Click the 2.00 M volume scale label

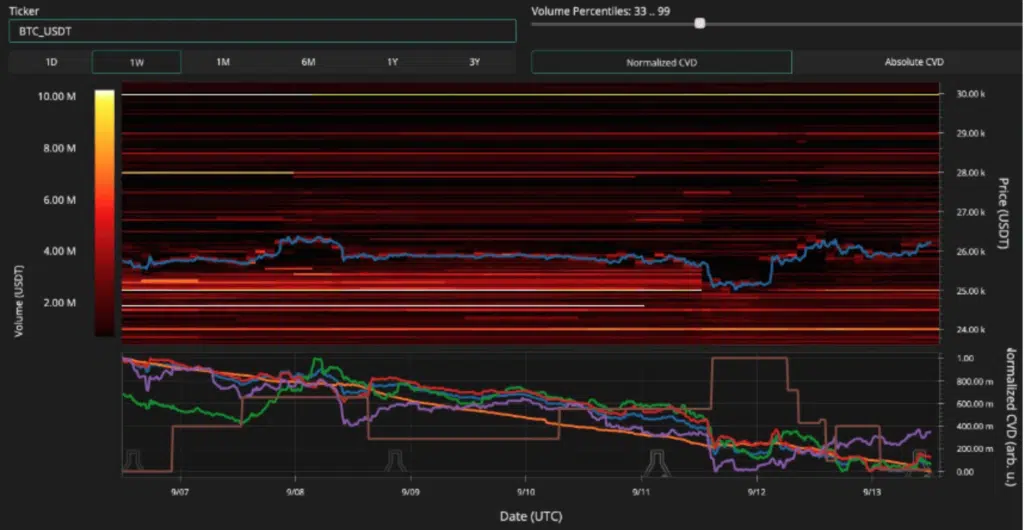59,303
